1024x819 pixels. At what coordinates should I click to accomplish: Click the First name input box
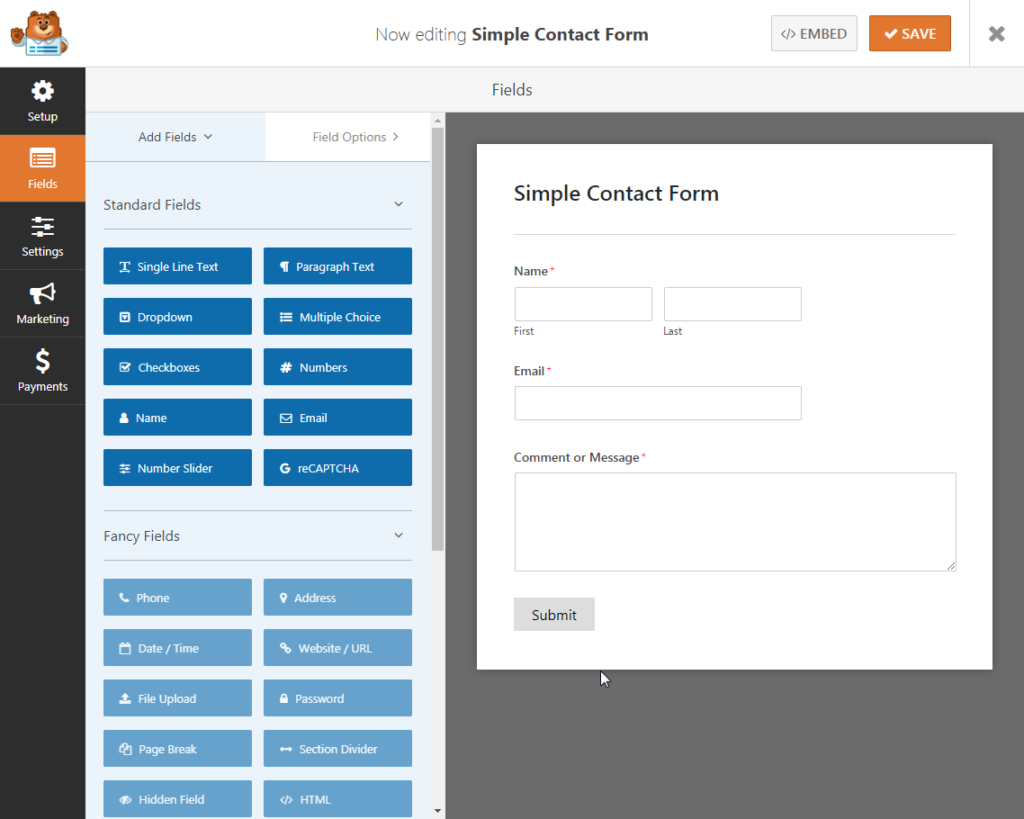coord(583,304)
